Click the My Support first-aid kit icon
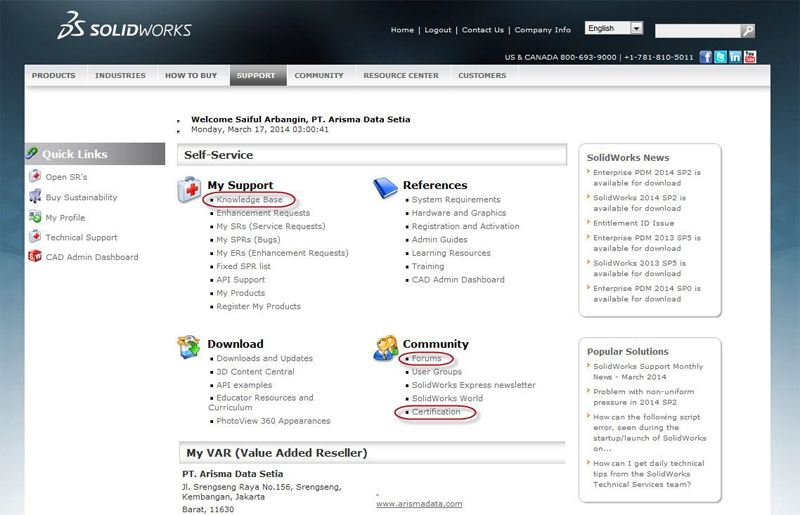 189,189
